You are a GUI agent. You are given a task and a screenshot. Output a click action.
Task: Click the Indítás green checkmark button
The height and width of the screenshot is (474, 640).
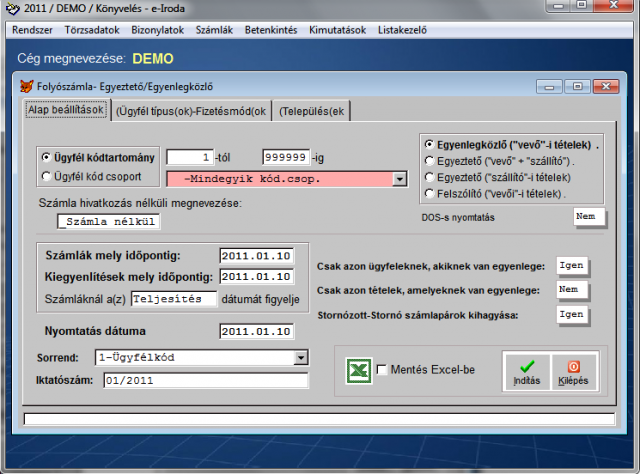coord(525,371)
